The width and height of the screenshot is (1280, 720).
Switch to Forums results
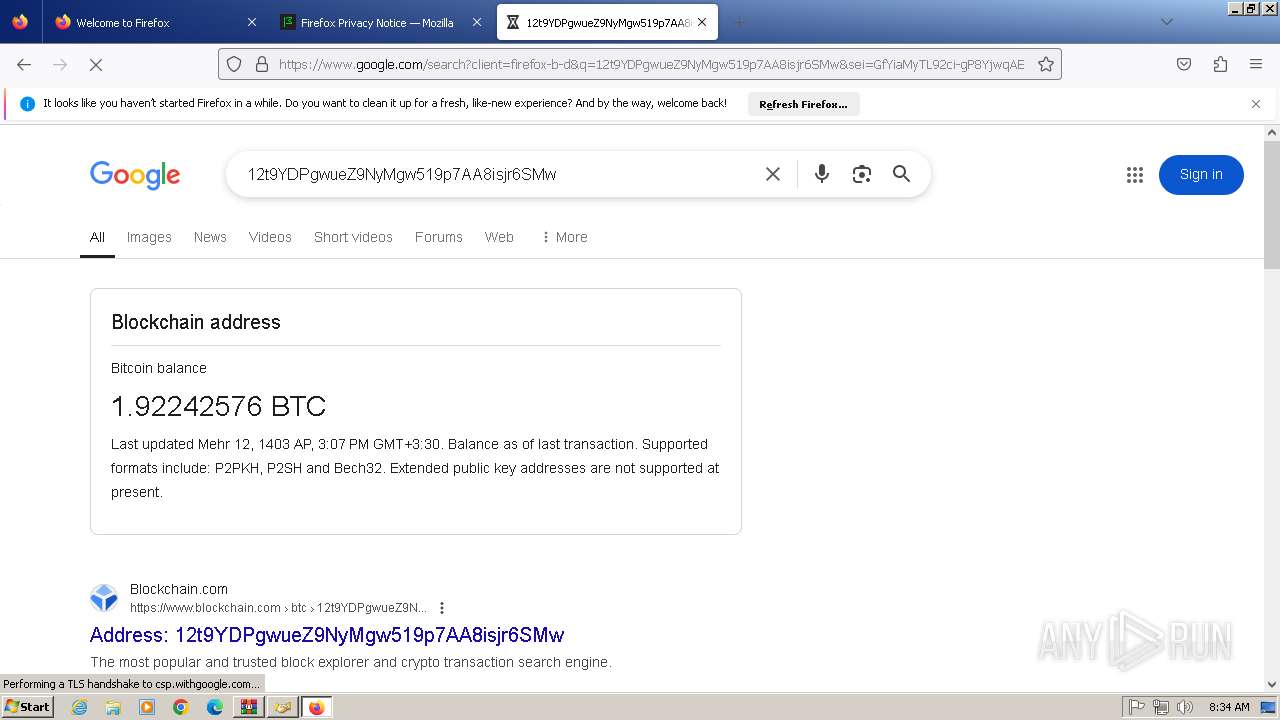point(439,237)
